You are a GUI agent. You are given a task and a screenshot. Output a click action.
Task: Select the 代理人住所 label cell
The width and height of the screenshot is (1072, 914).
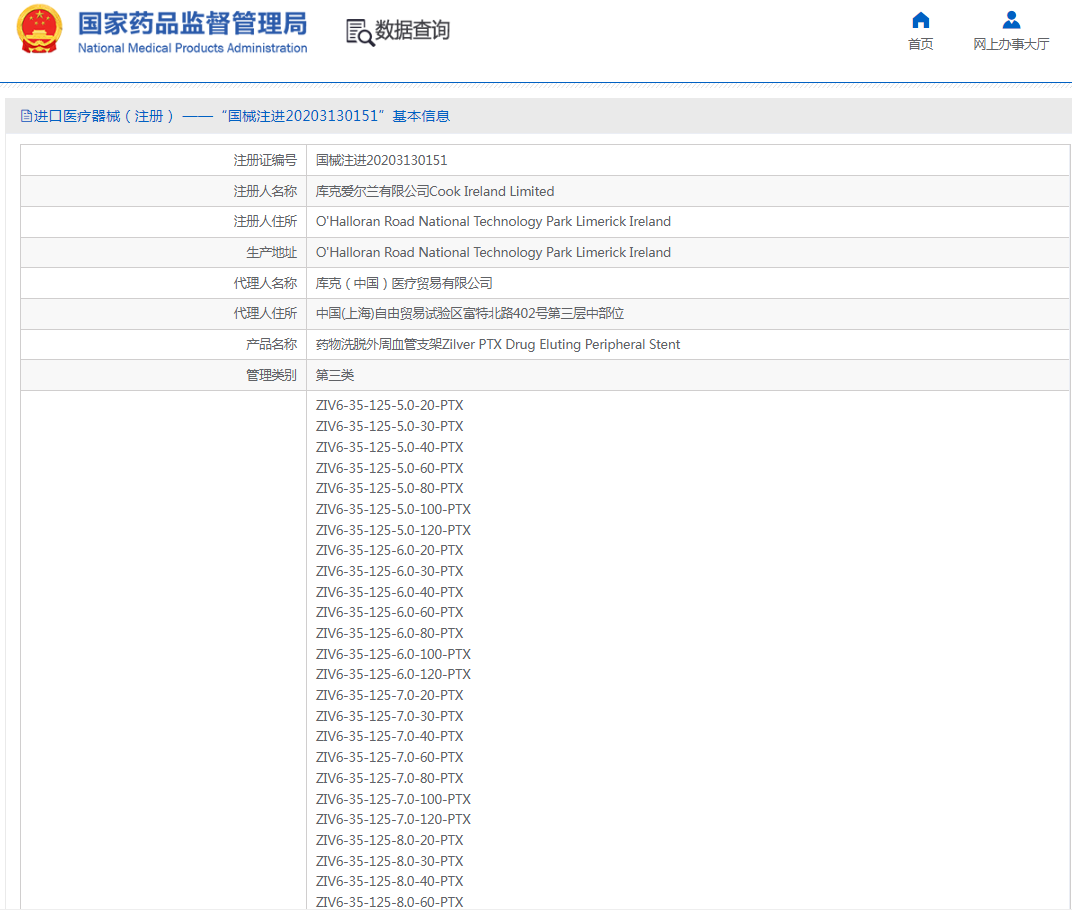click(x=163, y=313)
